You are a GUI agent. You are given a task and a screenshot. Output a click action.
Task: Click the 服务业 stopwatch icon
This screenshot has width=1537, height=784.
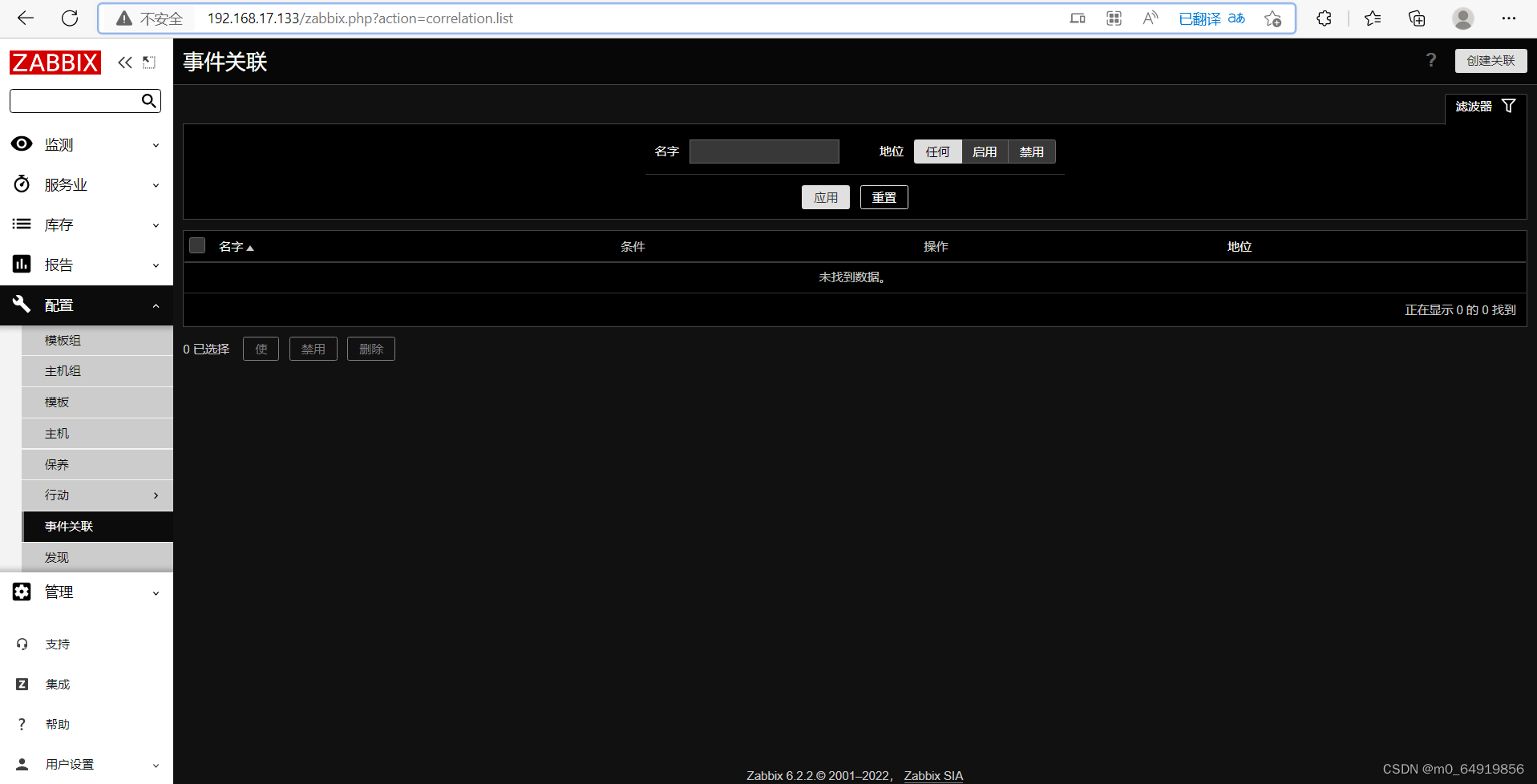click(x=22, y=184)
